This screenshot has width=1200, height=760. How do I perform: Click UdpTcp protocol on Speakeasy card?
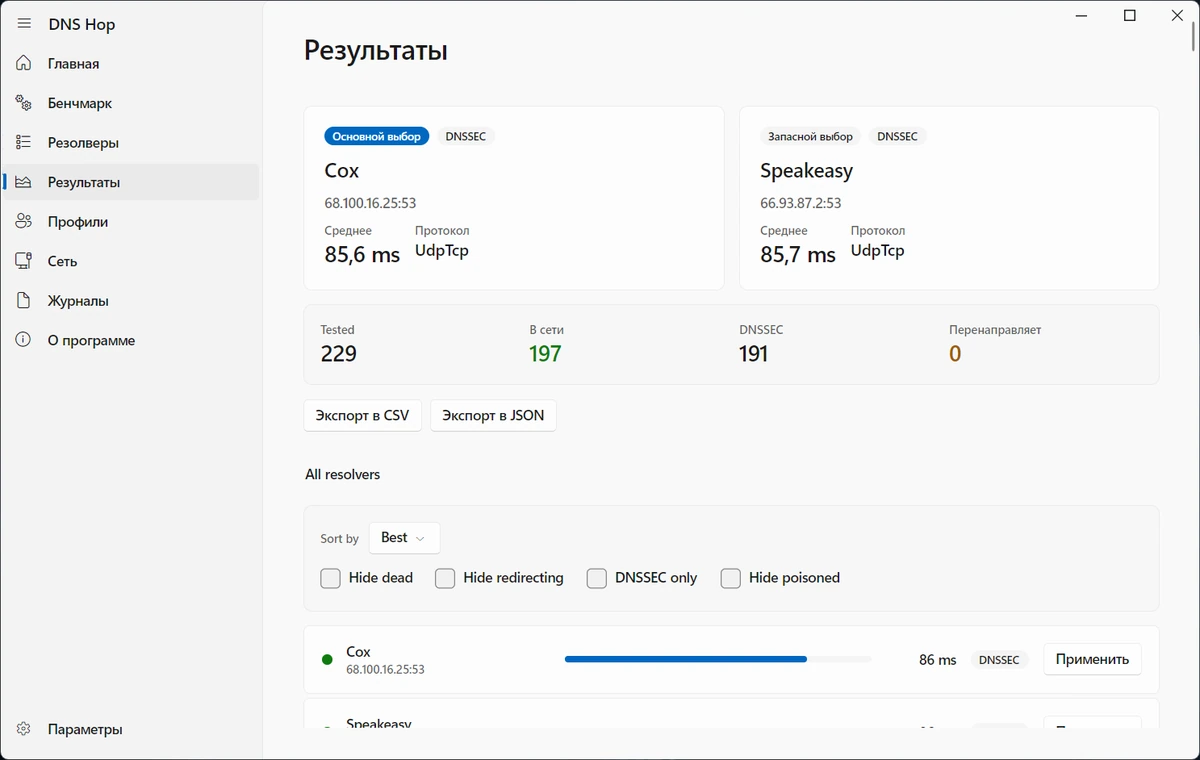(x=878, y=250)
